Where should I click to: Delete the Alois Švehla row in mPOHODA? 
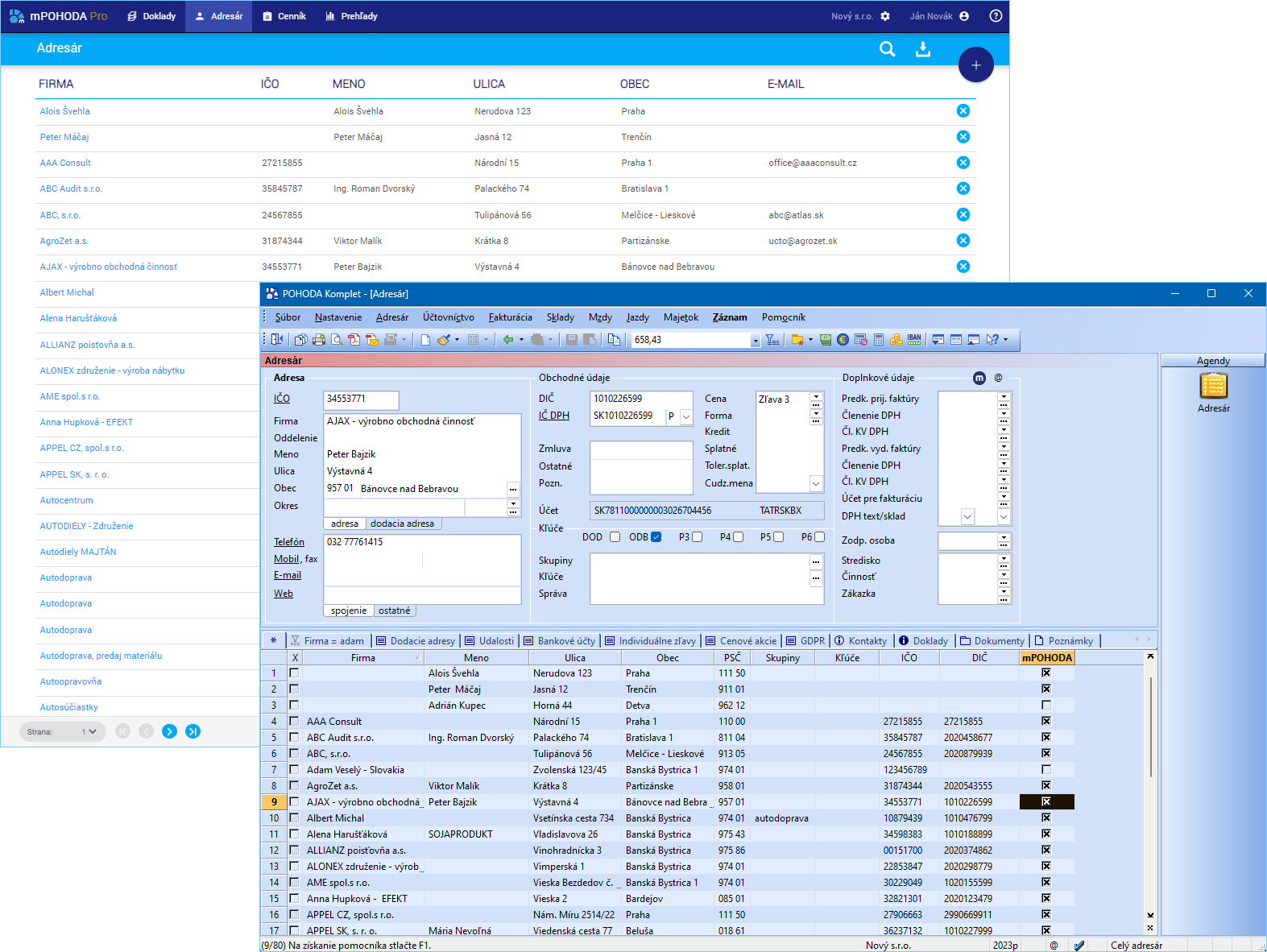(x=963, y=111)
